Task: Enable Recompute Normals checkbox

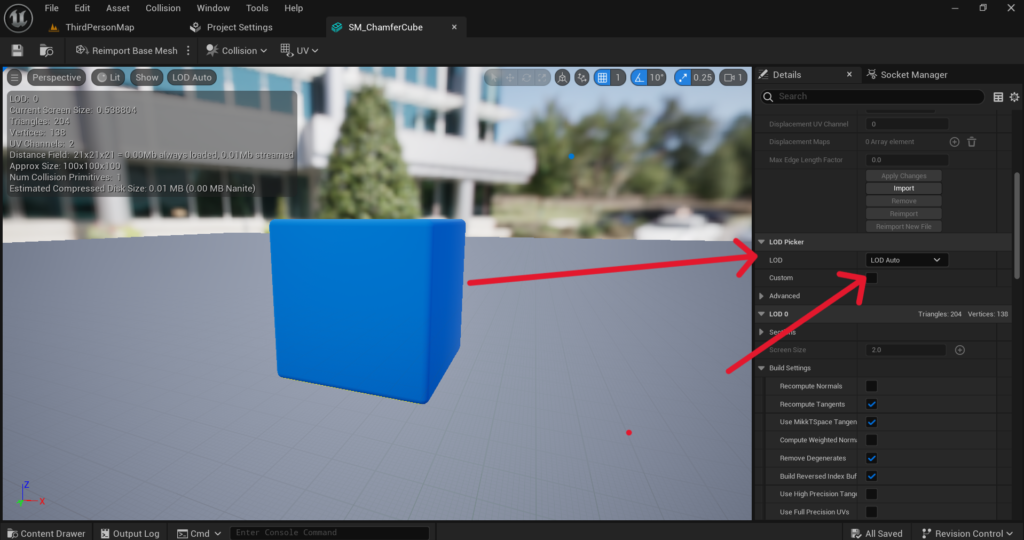Action: [x=872, y=387]
